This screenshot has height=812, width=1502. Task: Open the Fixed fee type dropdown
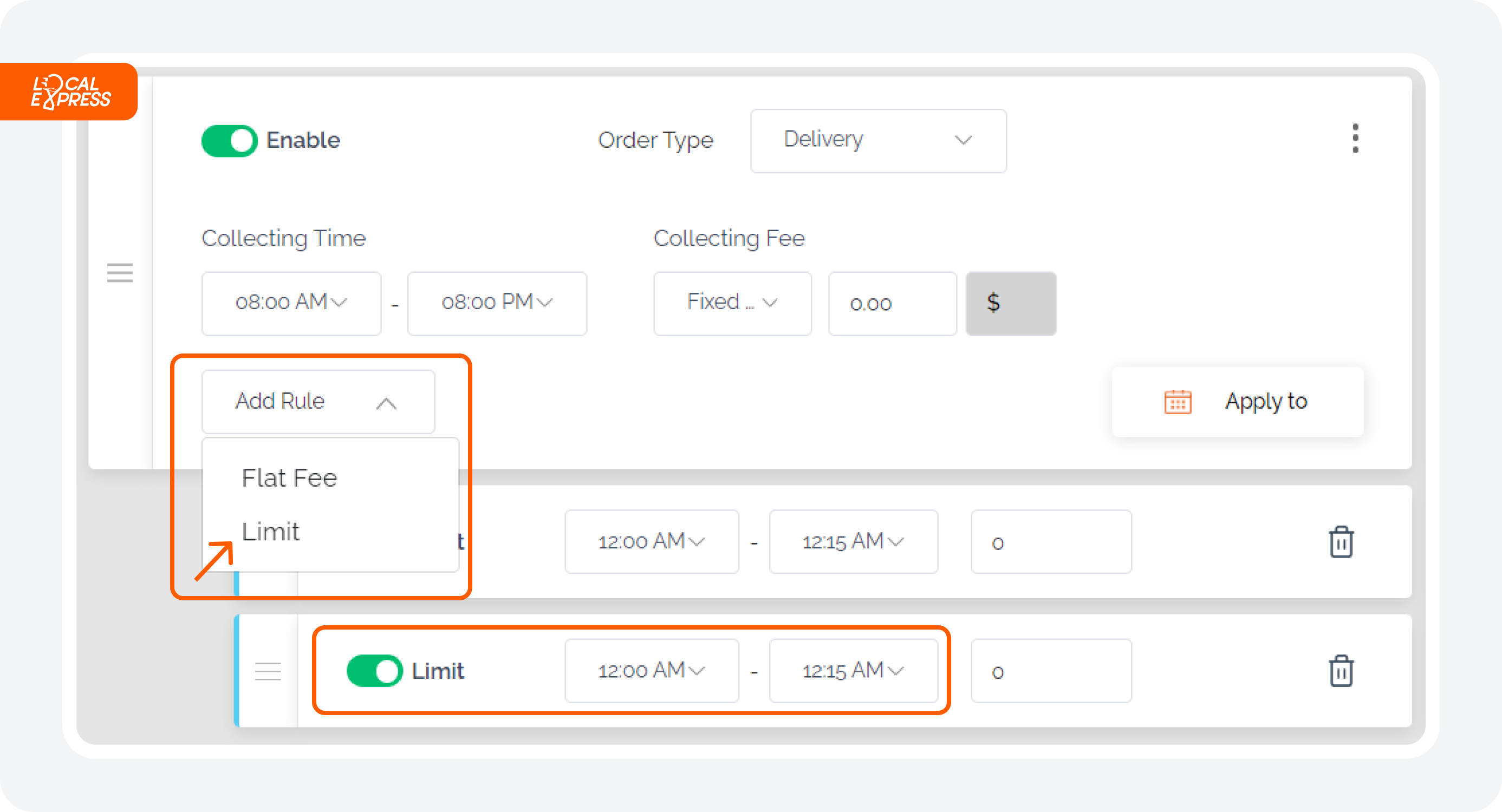coord(732,303)
